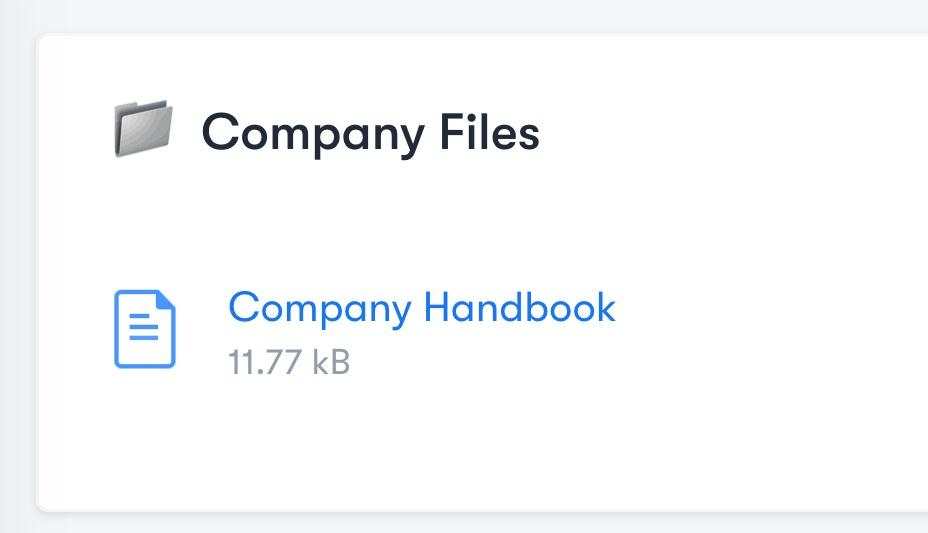Click the 11.77 kB file size text

(x=289, y=362)
